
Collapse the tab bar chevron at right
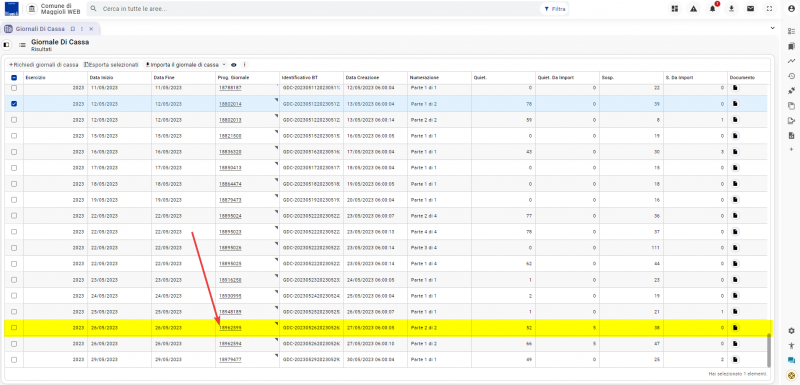[x=772, y=28]
